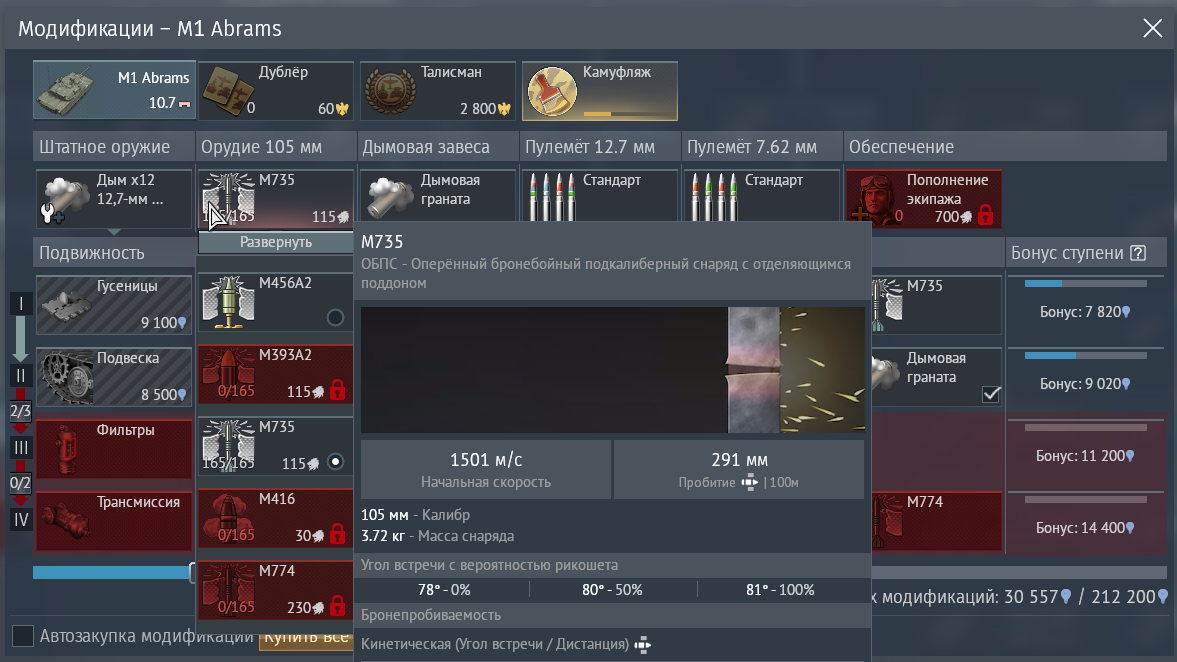This screenshot has height=662, width=1177.
Task: Click the Бонус ступени help question mark
Action: point(1138,253)
